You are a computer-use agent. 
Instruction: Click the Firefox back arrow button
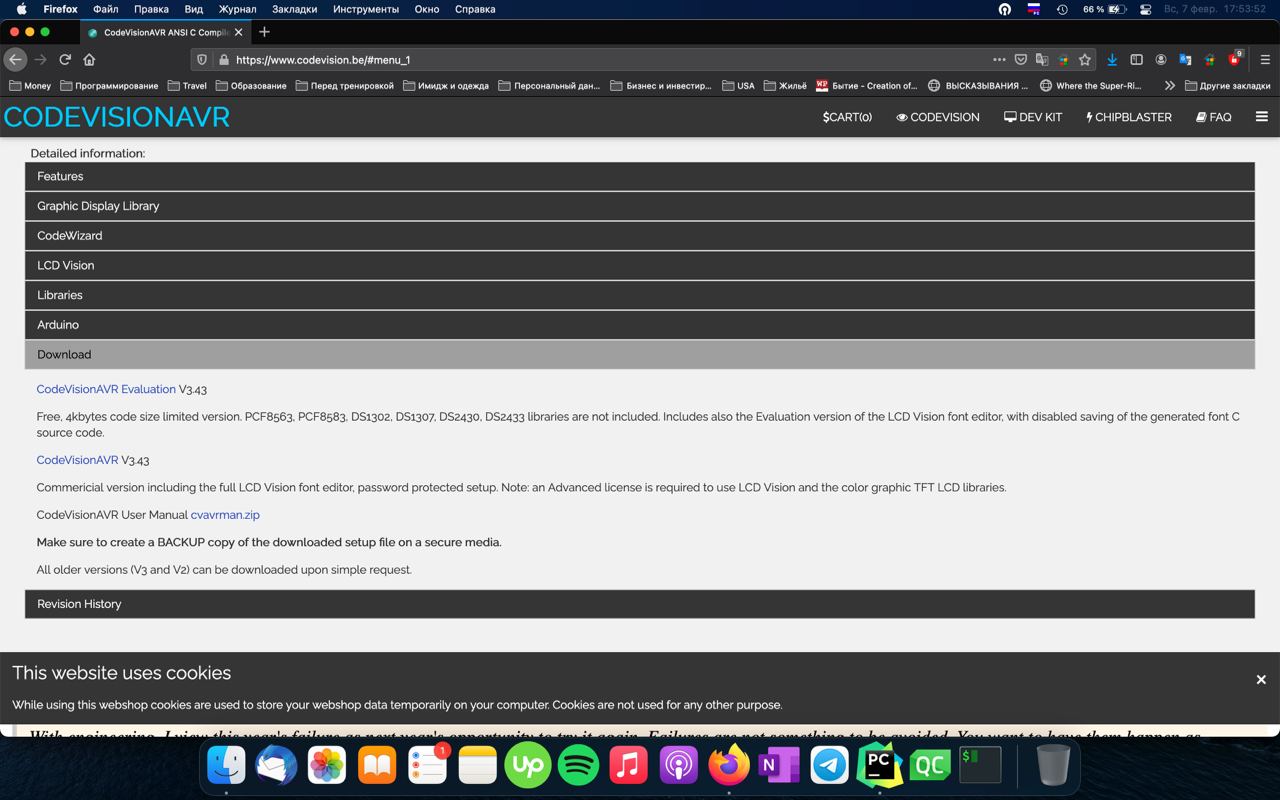click(x=15, y=60)
